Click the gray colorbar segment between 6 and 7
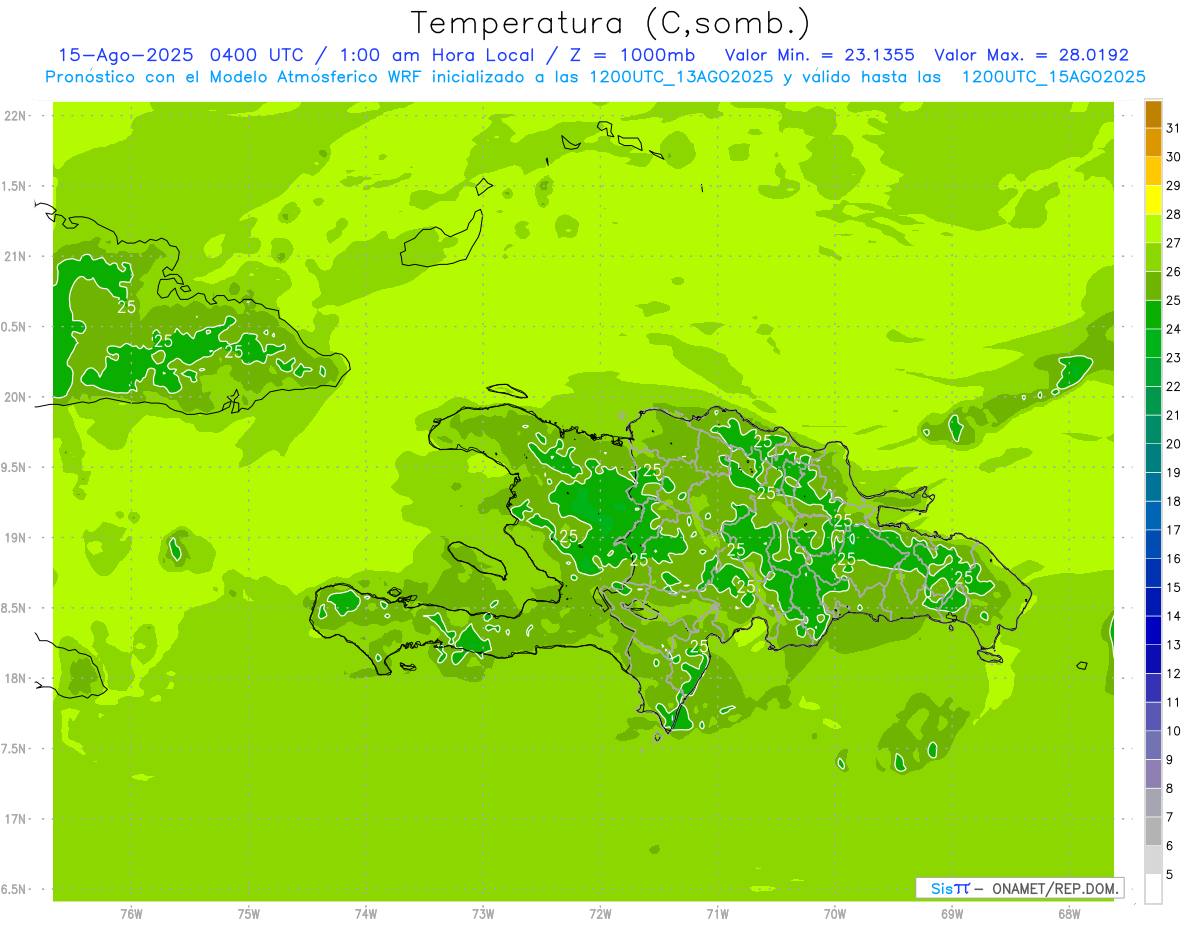The image size is (1200, 927). pyautogui.click(x=1153, y=831)
